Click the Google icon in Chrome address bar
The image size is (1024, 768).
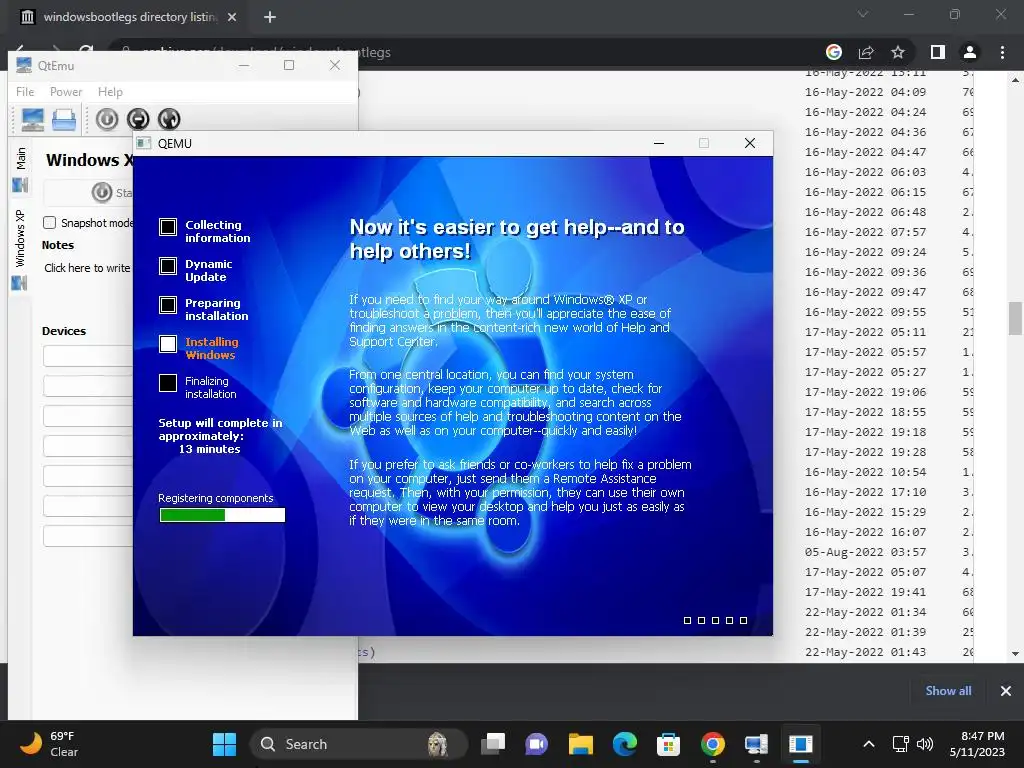(x=834, y=52)
